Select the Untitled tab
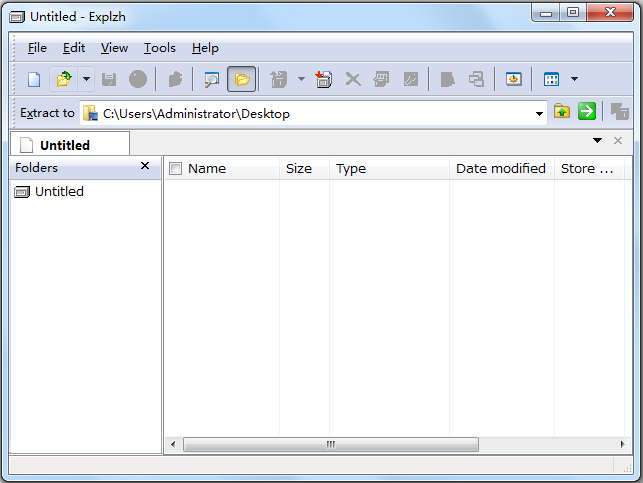Image resolution: width=643 pixels, height=483 pixels. click(x=64, y=145)
